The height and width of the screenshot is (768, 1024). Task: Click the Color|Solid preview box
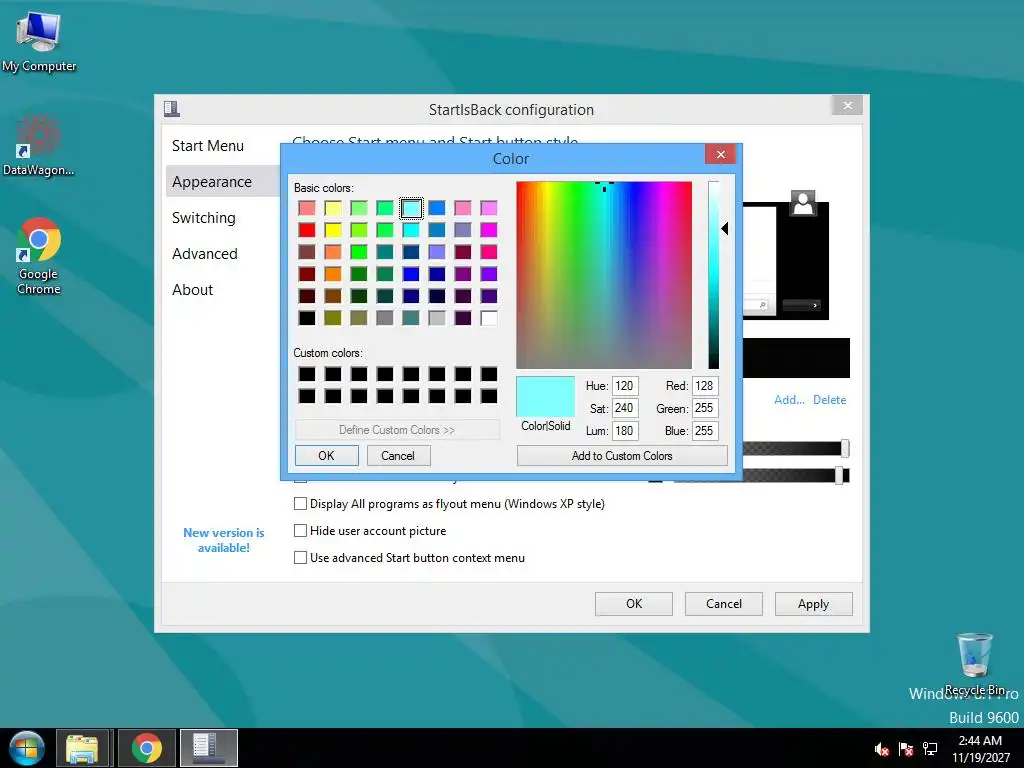pyautogui.click(x=545, y=396)
